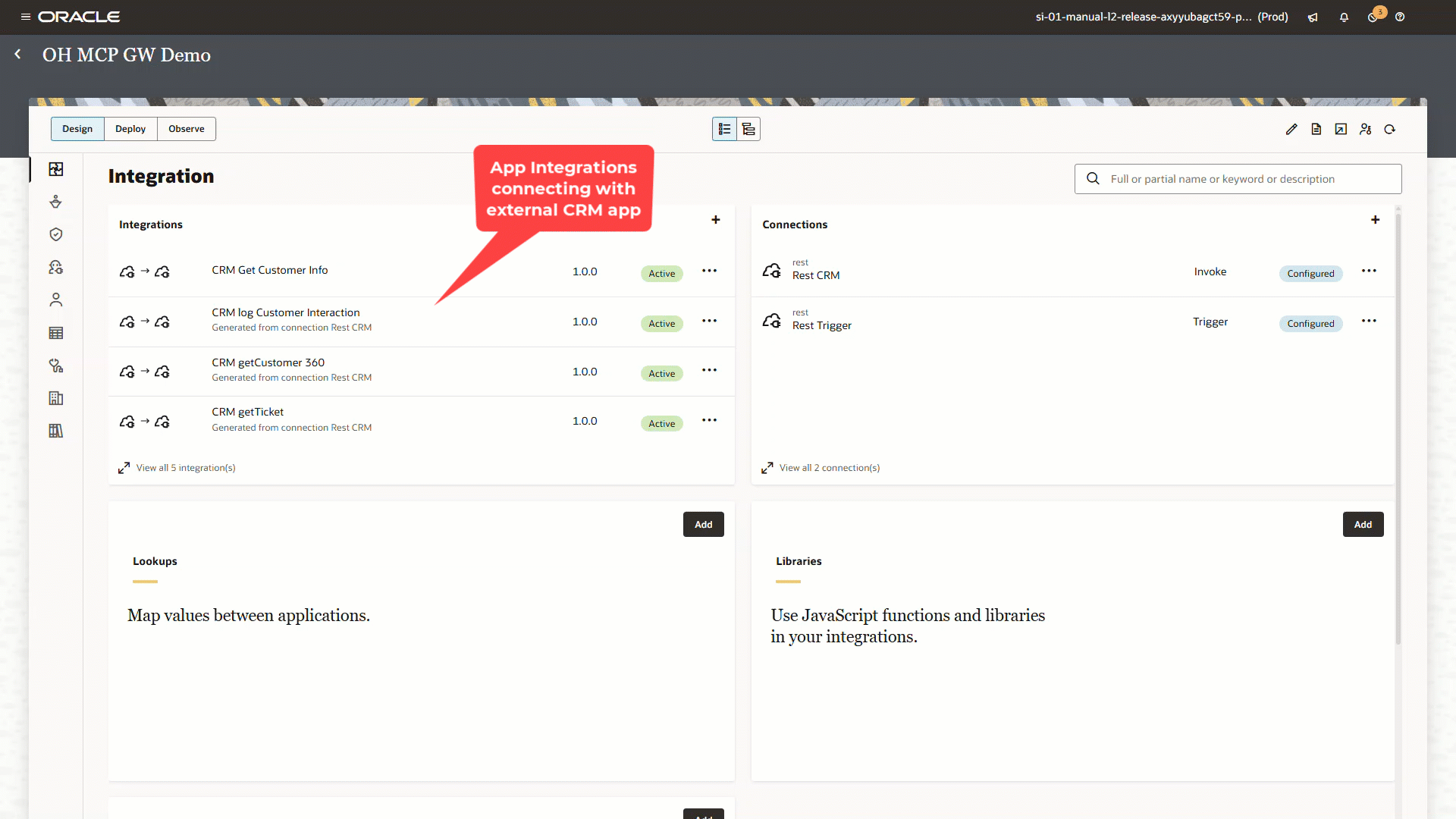Refresh the project with the refresh icon
1456x819 pixels.
1390,130
